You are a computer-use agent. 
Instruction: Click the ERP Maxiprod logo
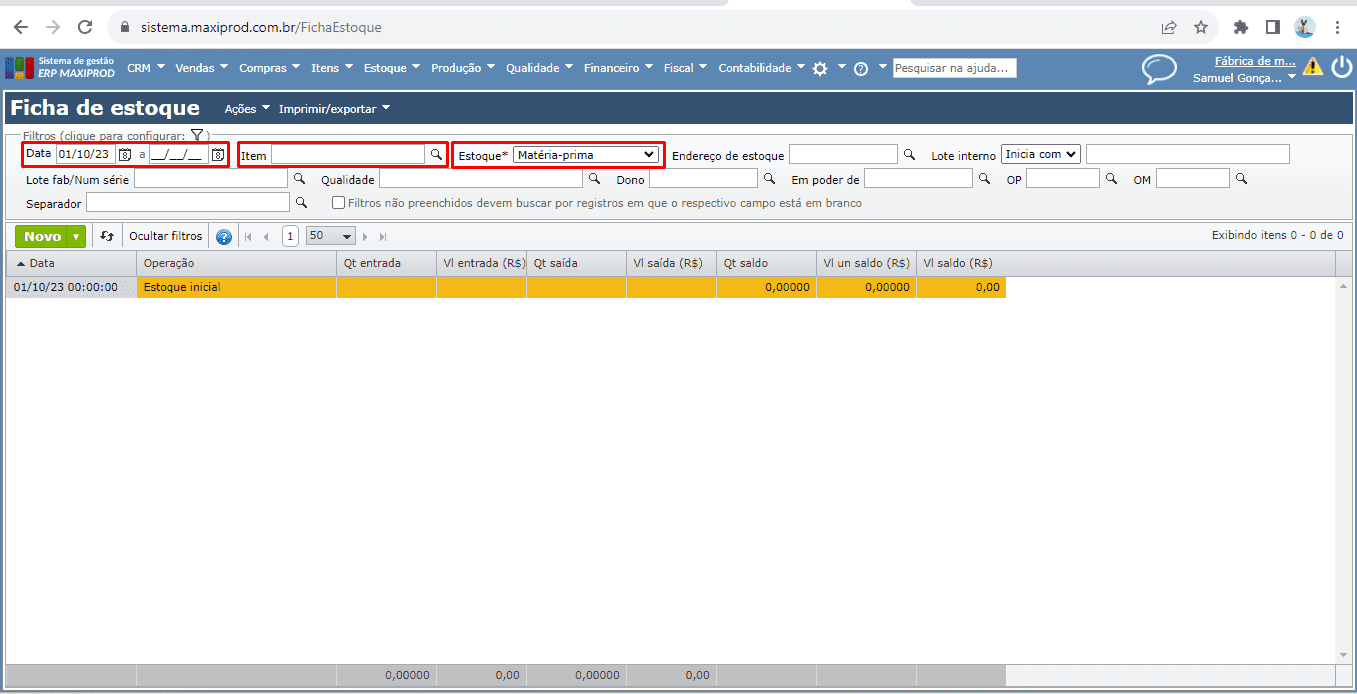[x=60, y=68]
